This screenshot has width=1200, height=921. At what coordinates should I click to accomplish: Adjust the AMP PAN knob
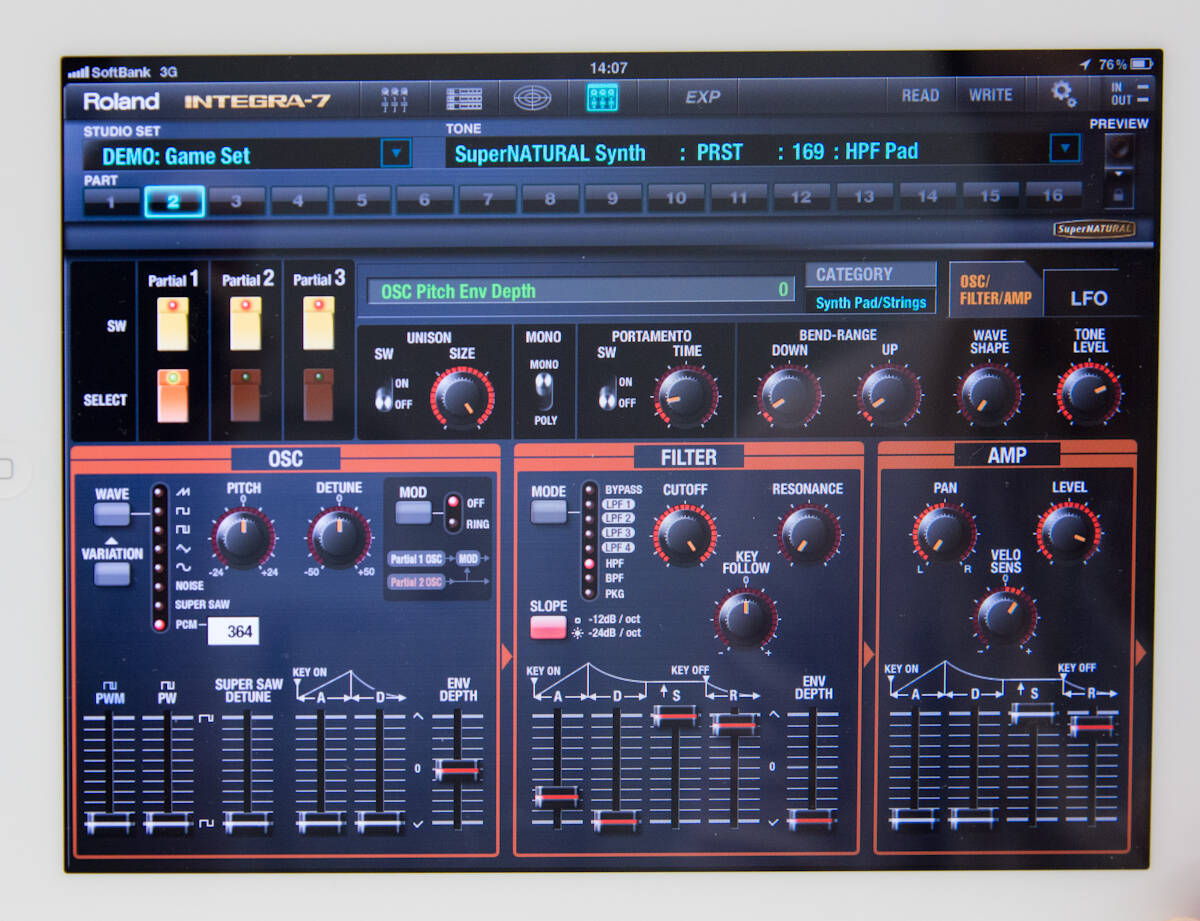944,532
